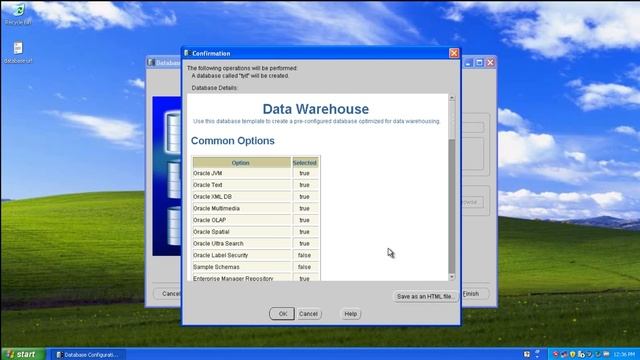
Task: Click Finish in the Database Configuration window
Action: coord(471,294)
